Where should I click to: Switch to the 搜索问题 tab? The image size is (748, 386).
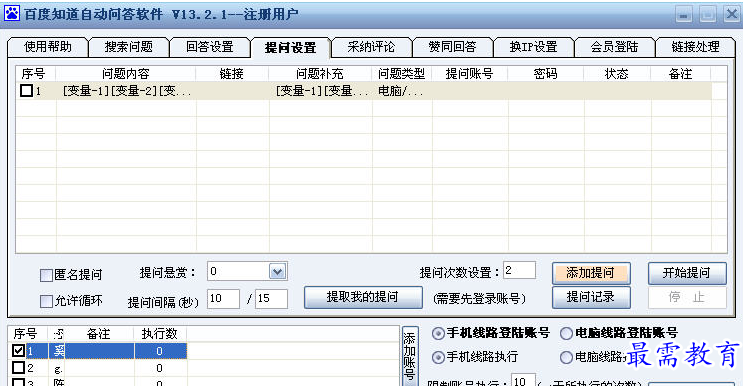coord(129,47)
